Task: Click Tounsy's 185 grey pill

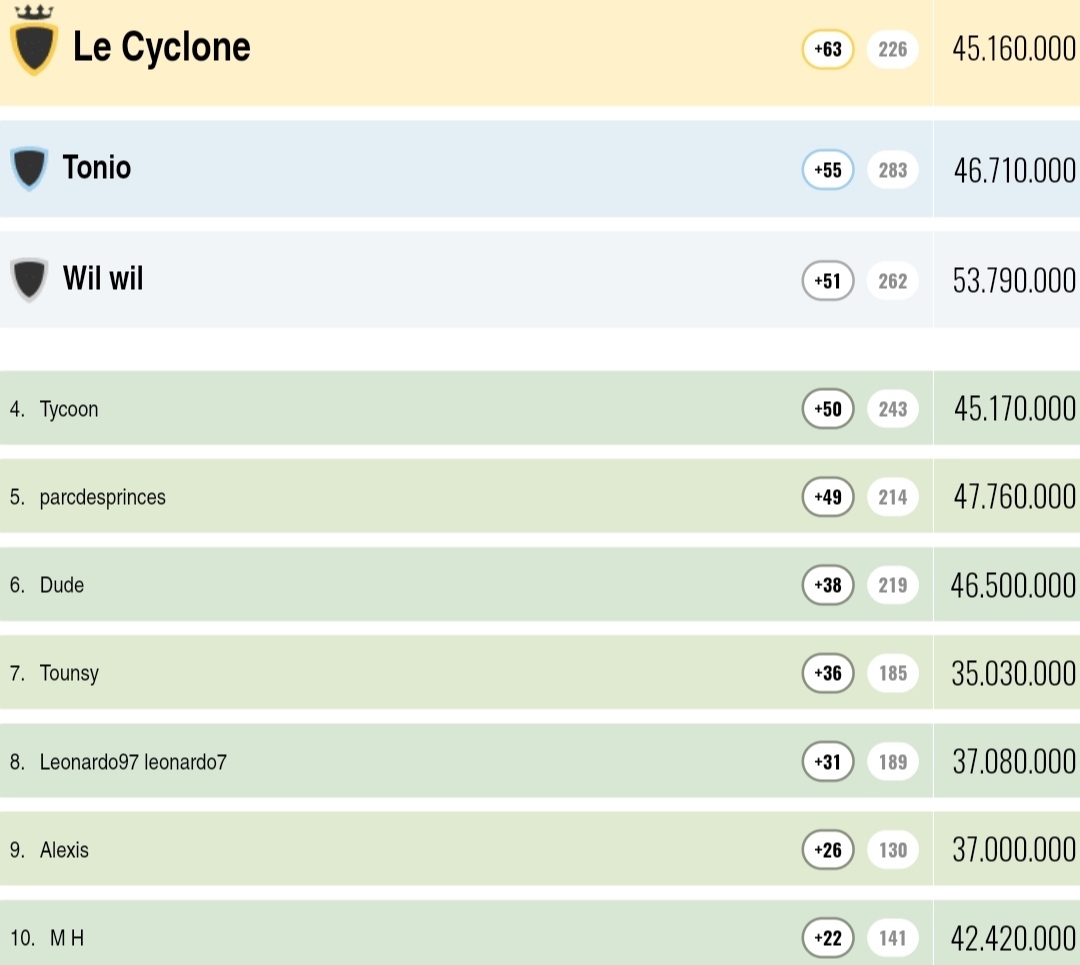Action: point(893,673)
